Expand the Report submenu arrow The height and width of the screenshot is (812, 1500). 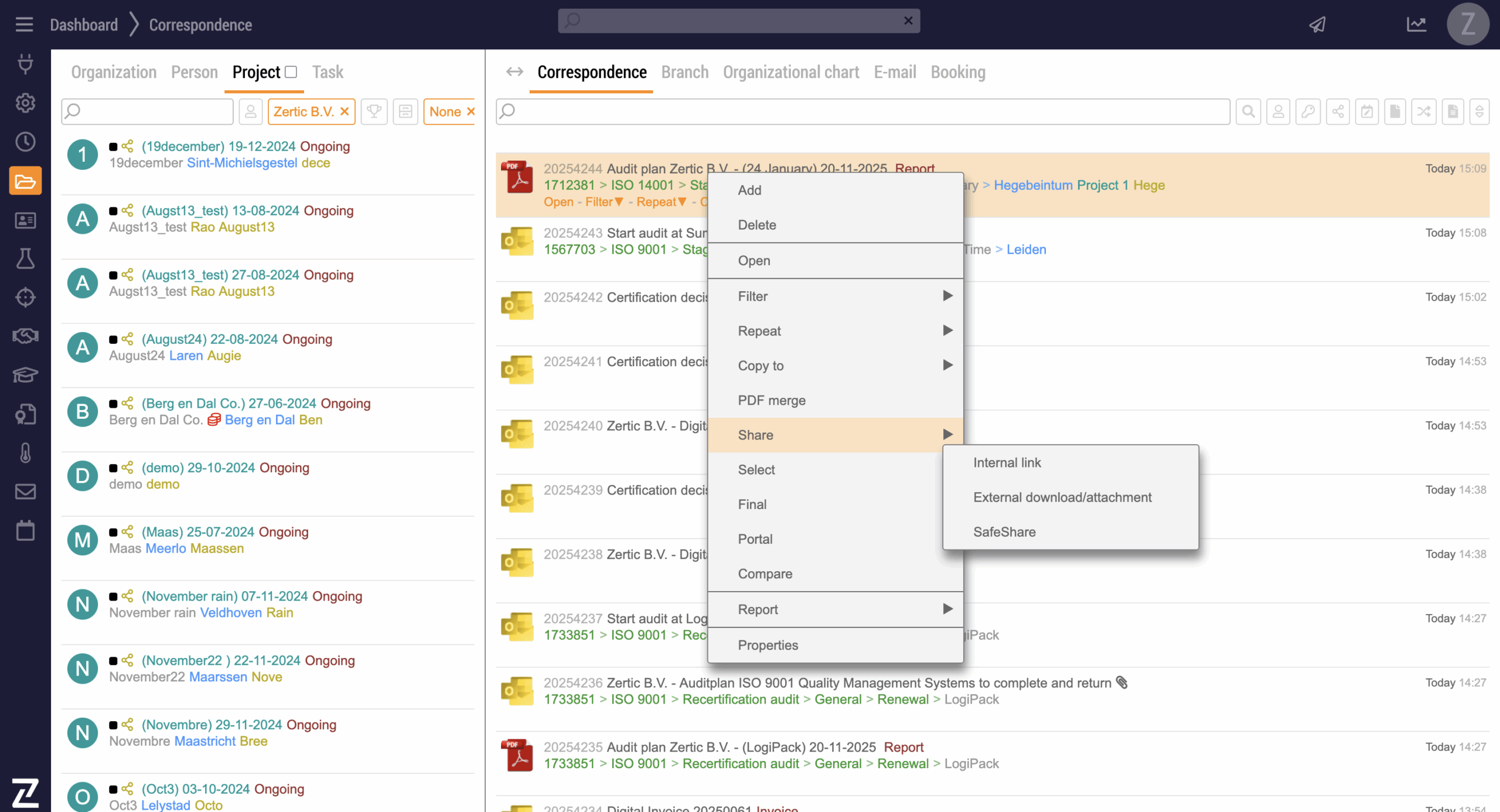947,609
